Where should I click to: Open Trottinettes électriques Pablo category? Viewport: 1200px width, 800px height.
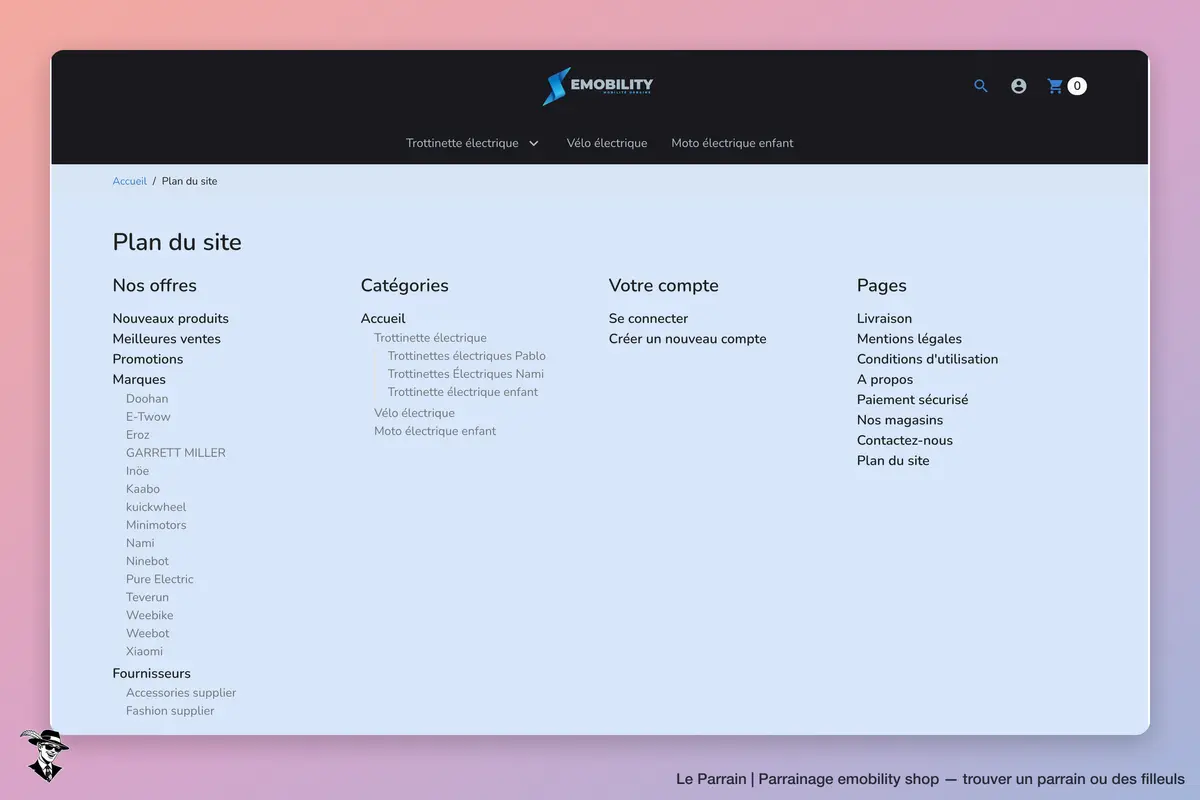point(467,356)
